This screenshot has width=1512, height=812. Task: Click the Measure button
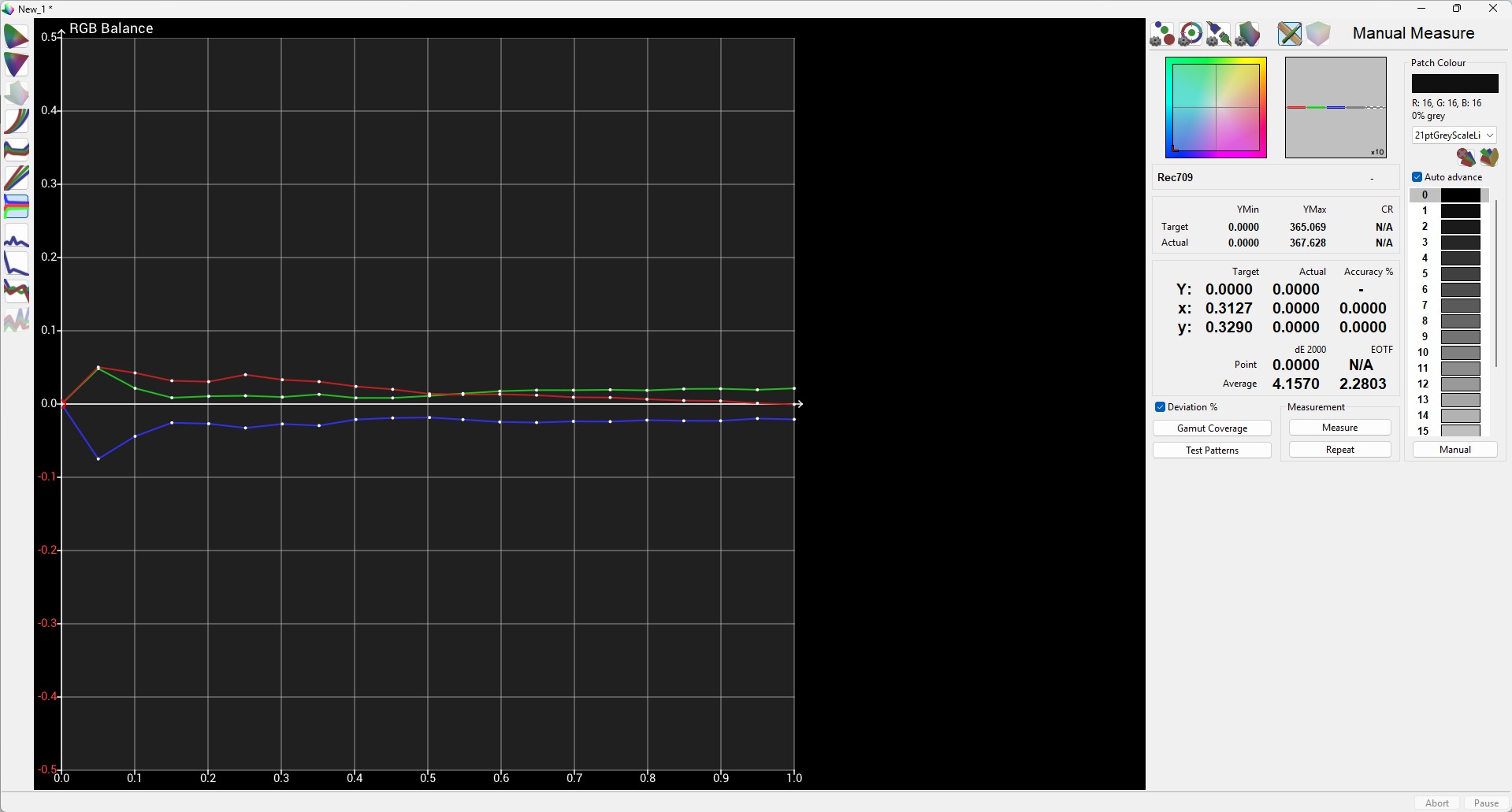[x=1339, y=428]
